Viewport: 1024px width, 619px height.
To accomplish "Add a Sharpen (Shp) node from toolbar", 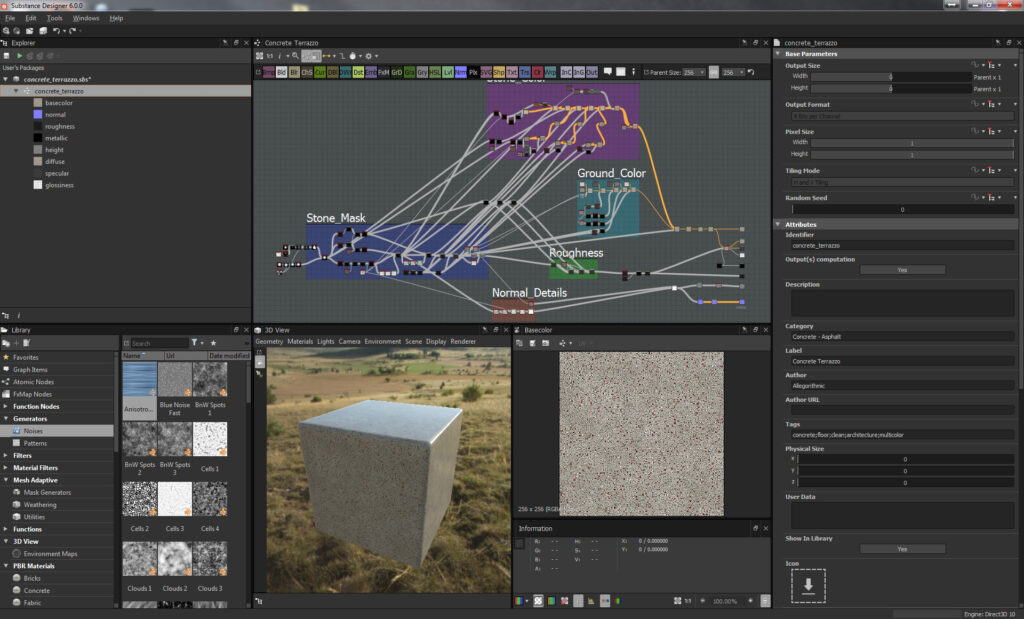I will pyautogui.click(x=499, y=72).
